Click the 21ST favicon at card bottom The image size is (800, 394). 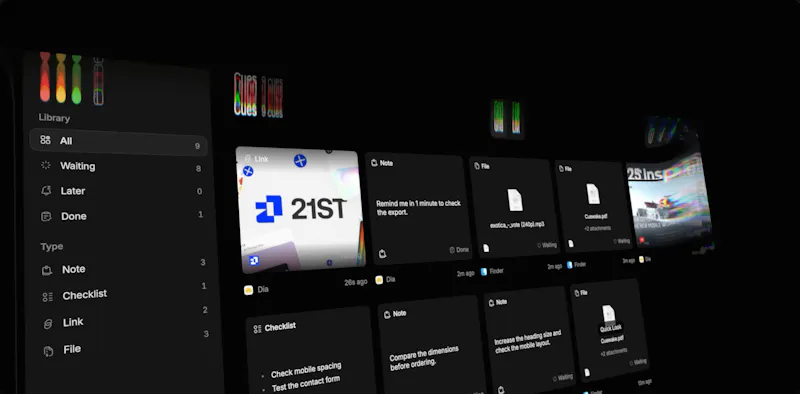click(x=254, y=261)
